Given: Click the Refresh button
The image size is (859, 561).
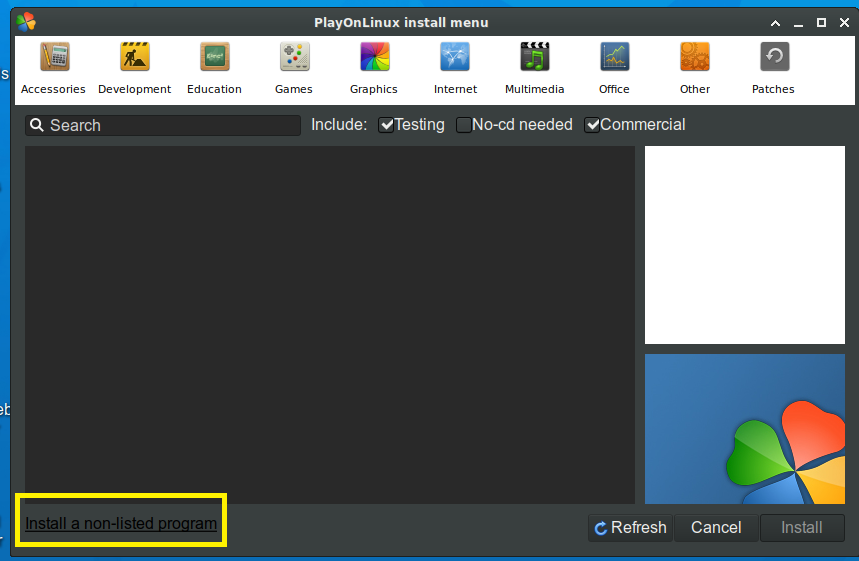Looking at the screenshot, I should tap(631, 528).
